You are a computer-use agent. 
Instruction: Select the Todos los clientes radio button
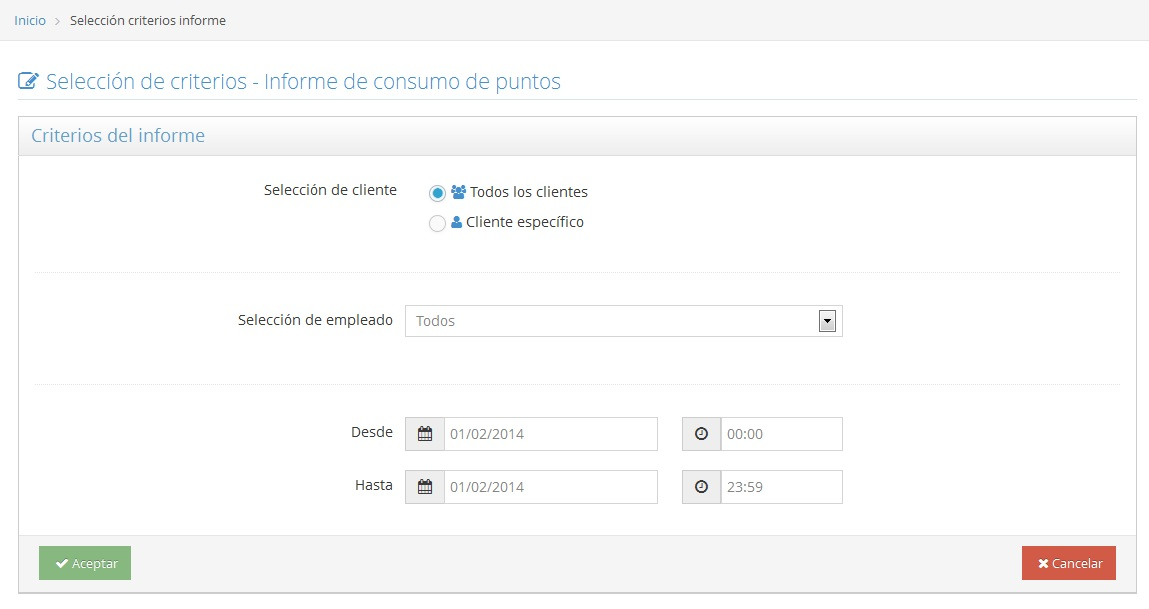point(437,193)
